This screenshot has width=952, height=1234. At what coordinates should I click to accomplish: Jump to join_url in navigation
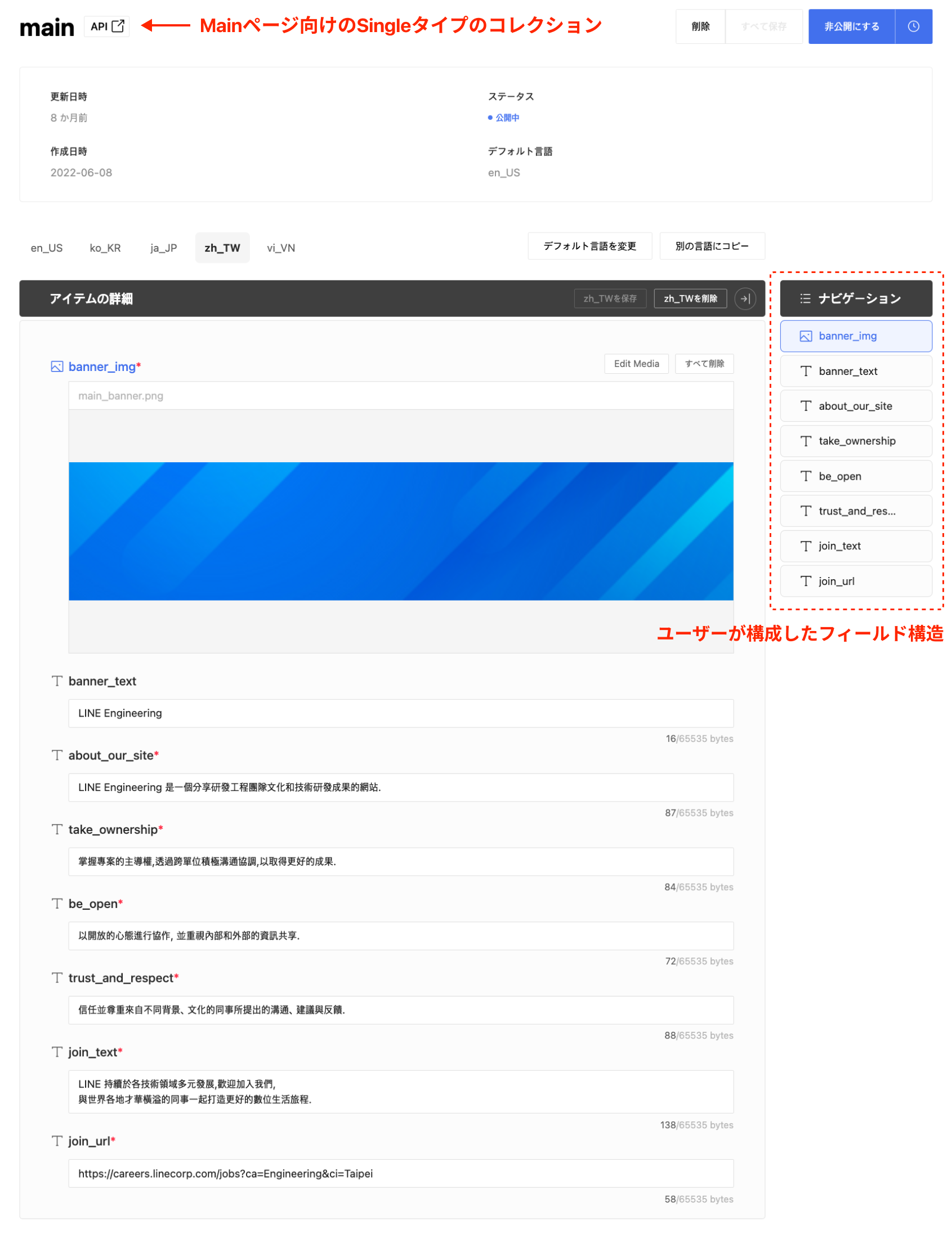click(x=856, y=582)
